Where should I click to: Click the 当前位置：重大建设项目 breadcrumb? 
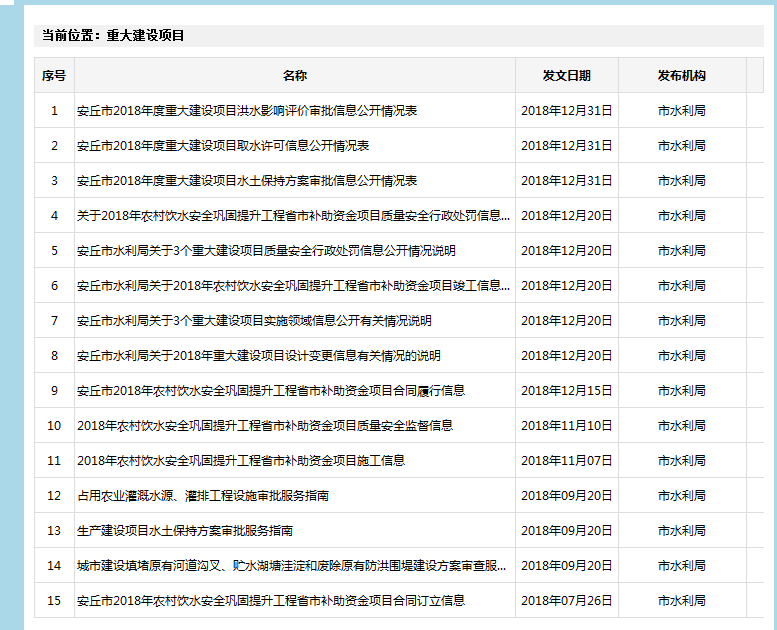113,36
